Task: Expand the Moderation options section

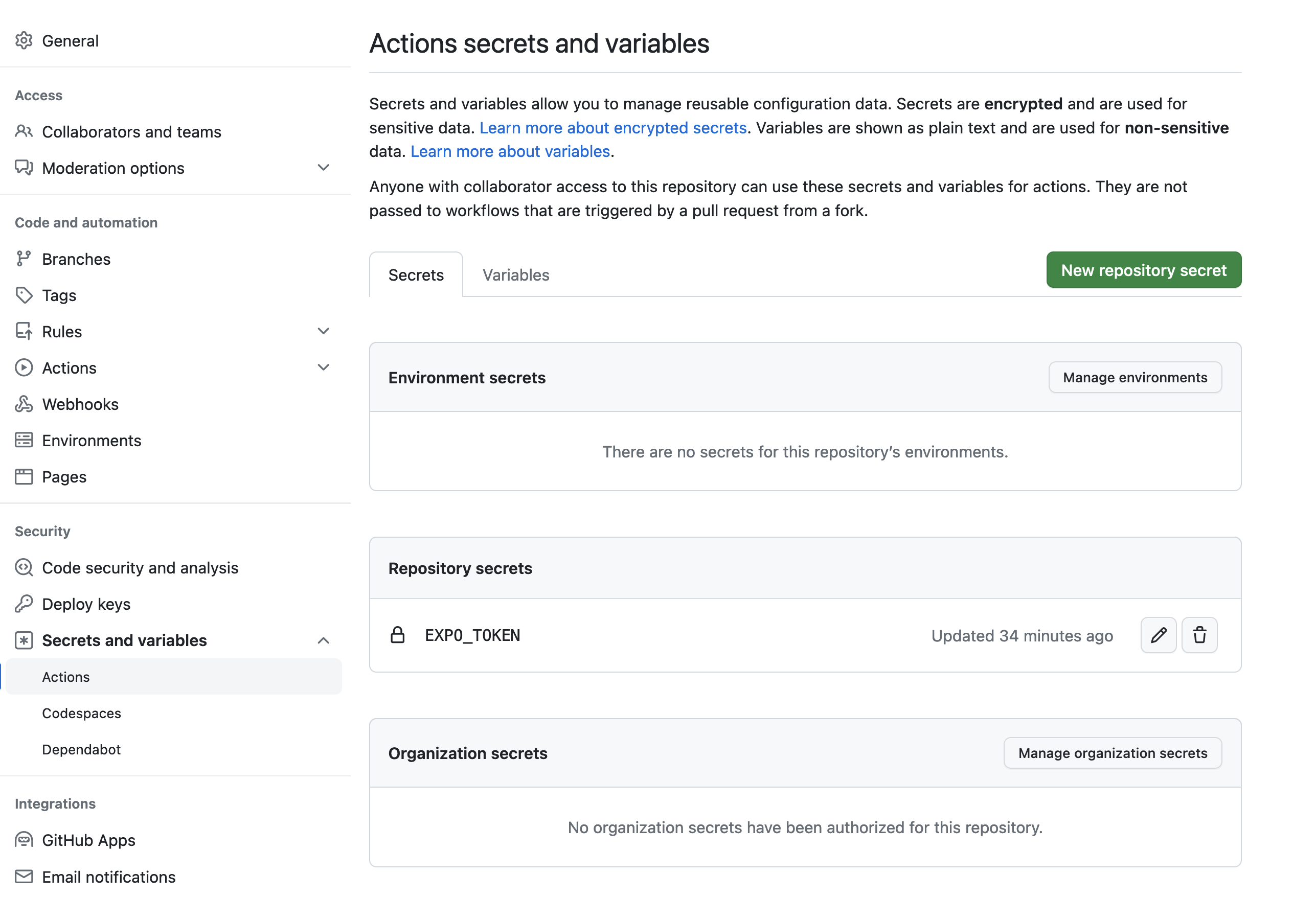Action: 323,168
